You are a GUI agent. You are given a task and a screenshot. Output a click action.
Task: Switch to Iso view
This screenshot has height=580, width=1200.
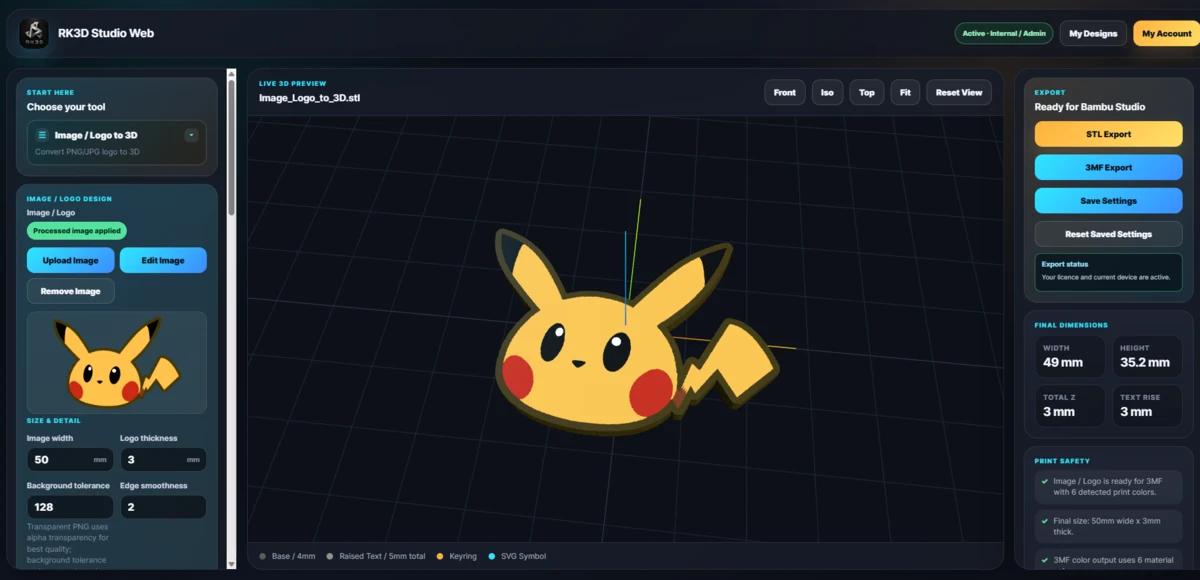[827, 92]
